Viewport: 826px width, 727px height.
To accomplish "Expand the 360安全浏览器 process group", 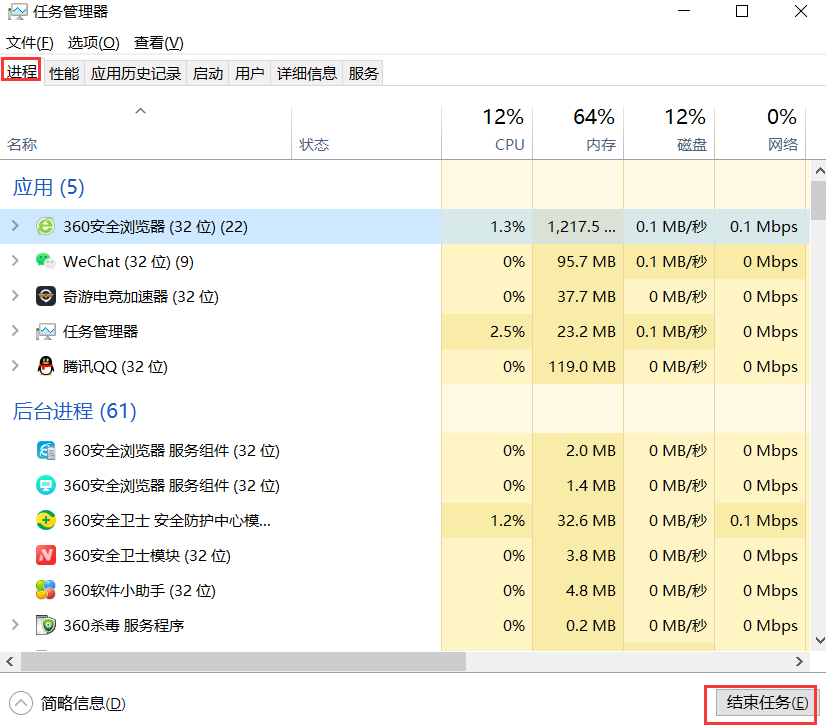I will (15, 226).
